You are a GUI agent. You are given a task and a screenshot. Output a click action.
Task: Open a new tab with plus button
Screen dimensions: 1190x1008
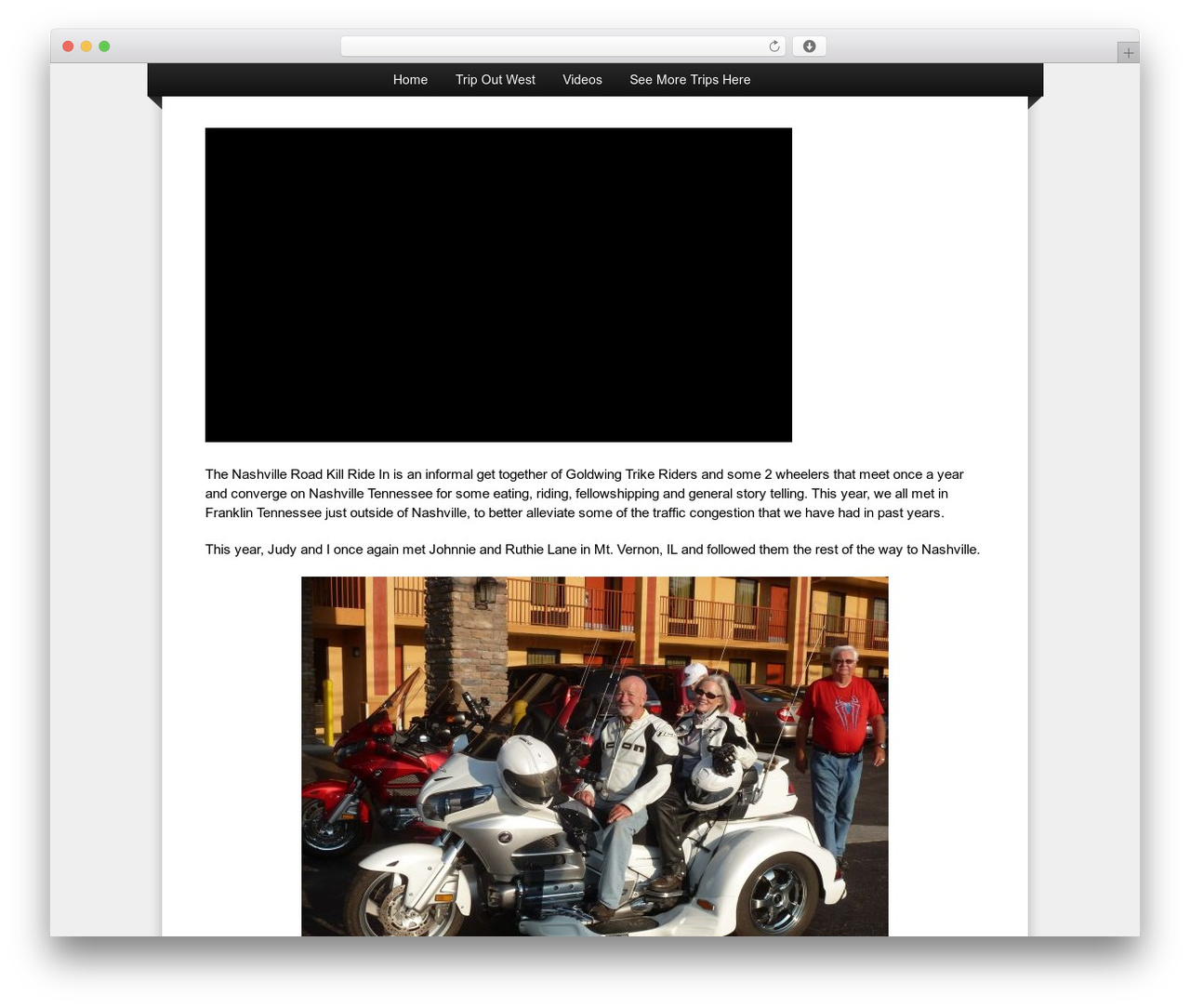coord(1128,53)
